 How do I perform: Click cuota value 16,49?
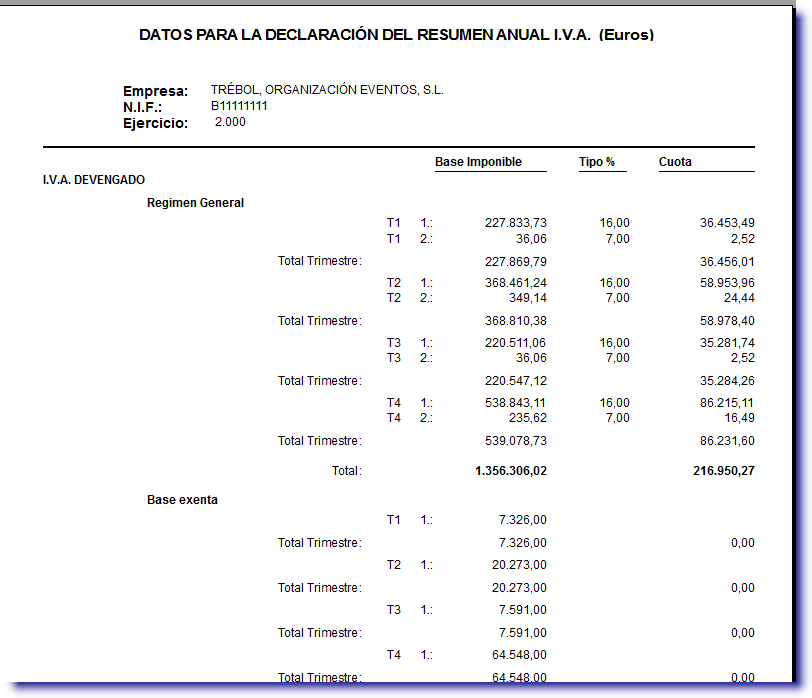pyautogui.click(x=739, y=418)
